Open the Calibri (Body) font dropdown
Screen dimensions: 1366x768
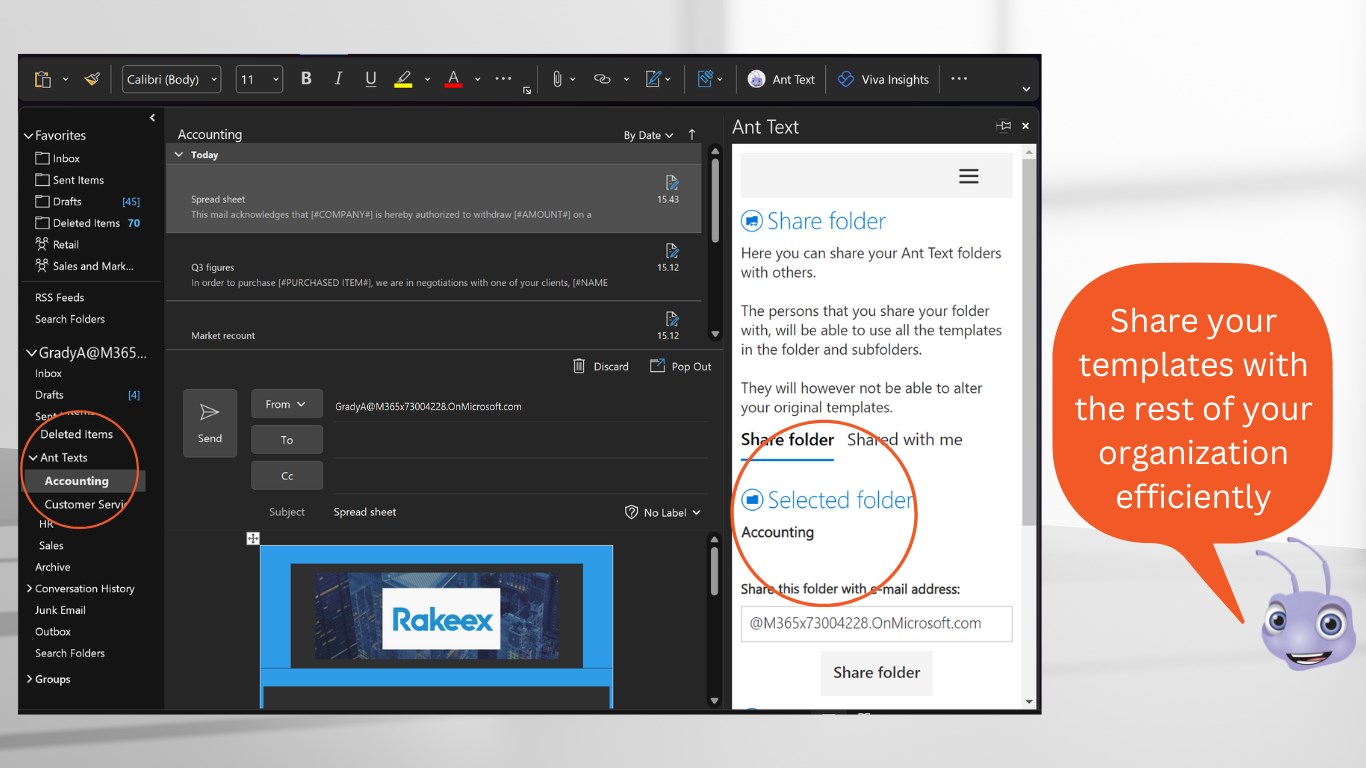click(x=171, y=79)
